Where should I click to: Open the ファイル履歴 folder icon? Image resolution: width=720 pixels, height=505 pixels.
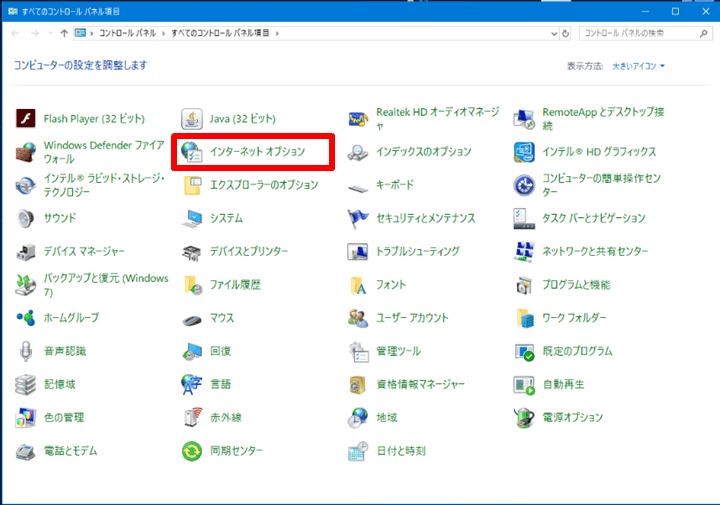coord(192,285)
